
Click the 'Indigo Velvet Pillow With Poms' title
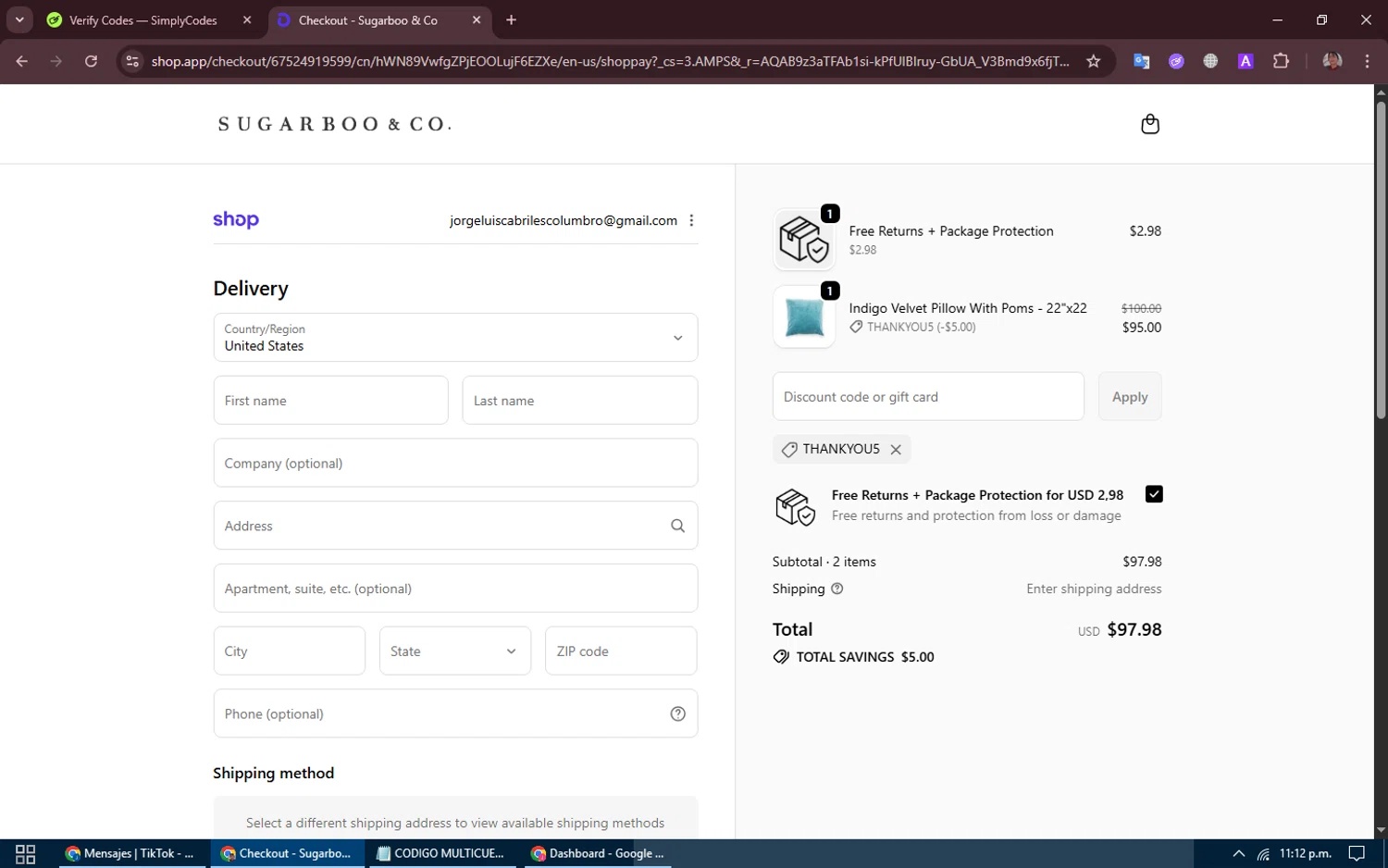[968, 308]
